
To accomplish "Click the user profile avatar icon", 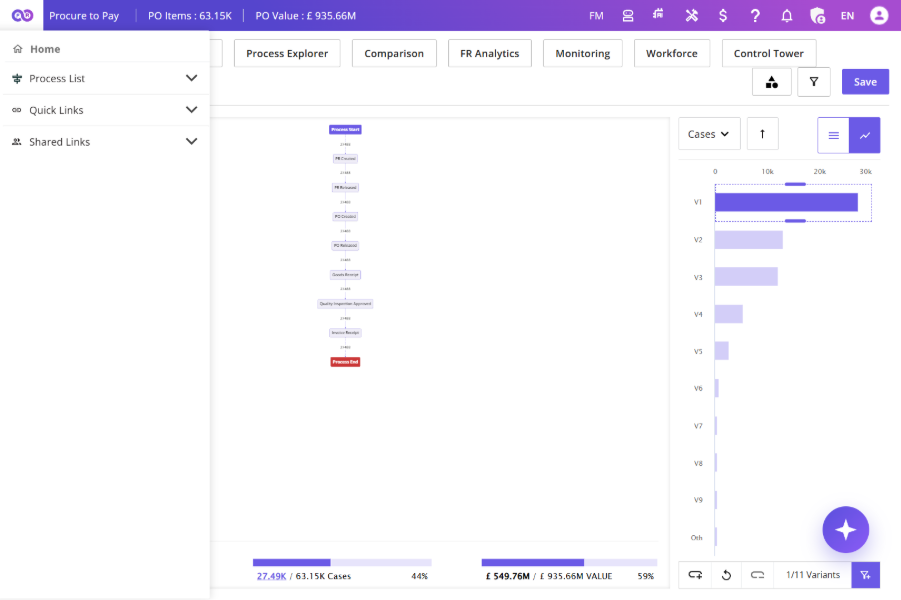I will (879, 16).
